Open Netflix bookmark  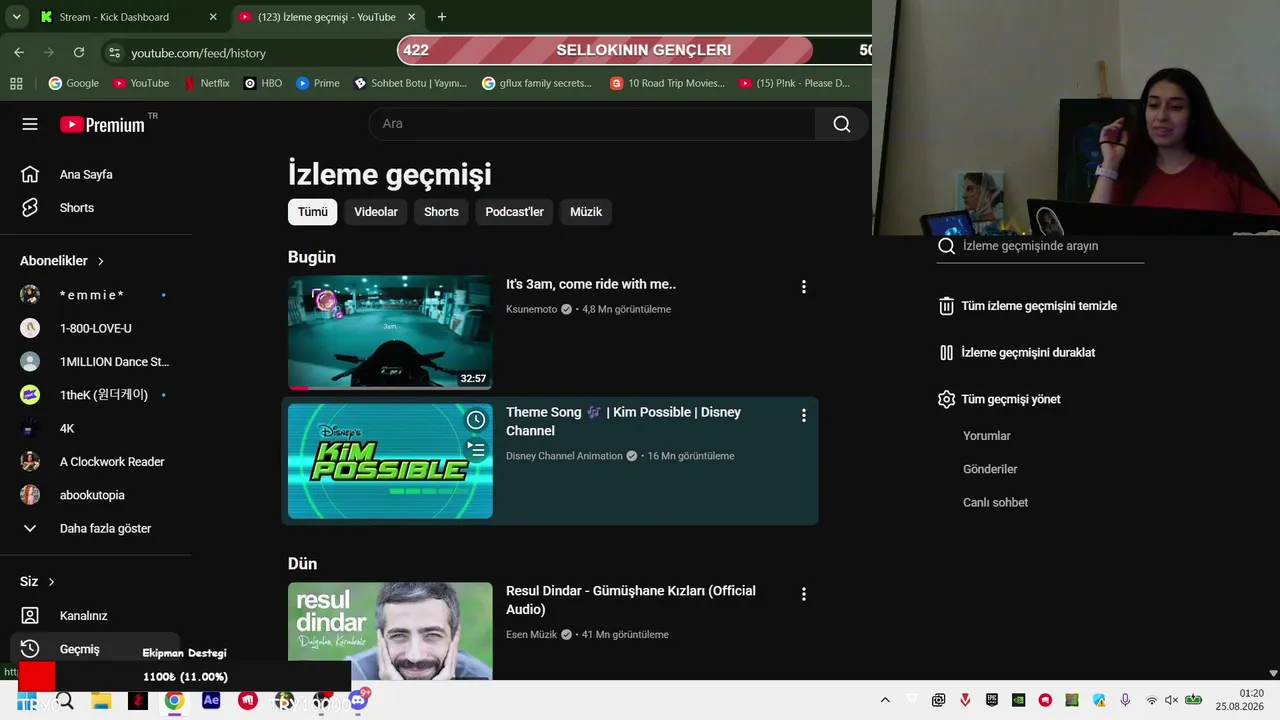pyautogui.click(x=207, y=83)
